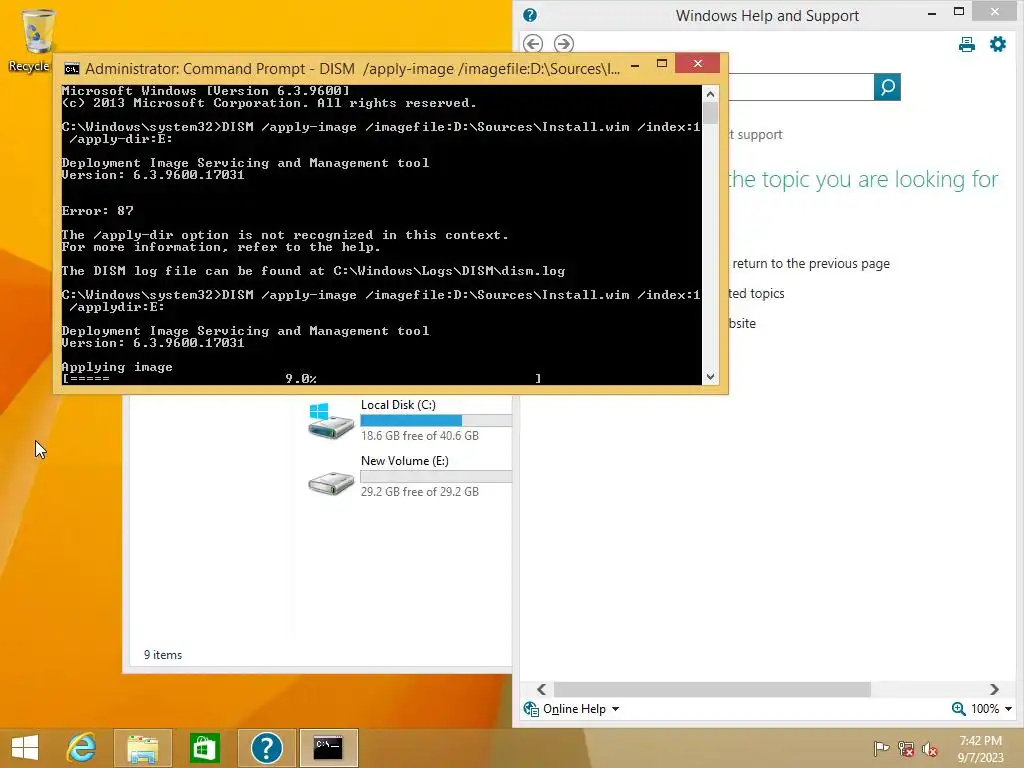Click the Online Help globe icon
Screen dimensions: 1024x768
(531, 709)
